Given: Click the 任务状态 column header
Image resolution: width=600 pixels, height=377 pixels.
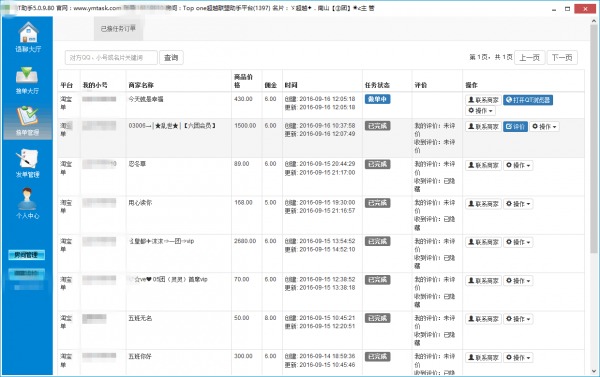Looking at the screenshot, I should pos(377,85).
